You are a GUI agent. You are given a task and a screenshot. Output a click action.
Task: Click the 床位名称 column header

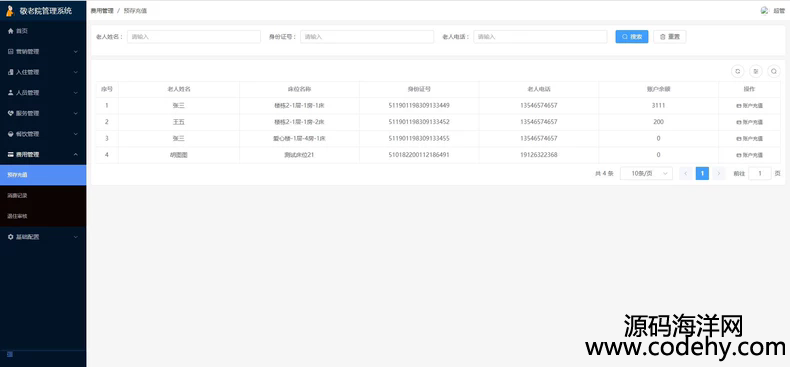click(299, 89)
